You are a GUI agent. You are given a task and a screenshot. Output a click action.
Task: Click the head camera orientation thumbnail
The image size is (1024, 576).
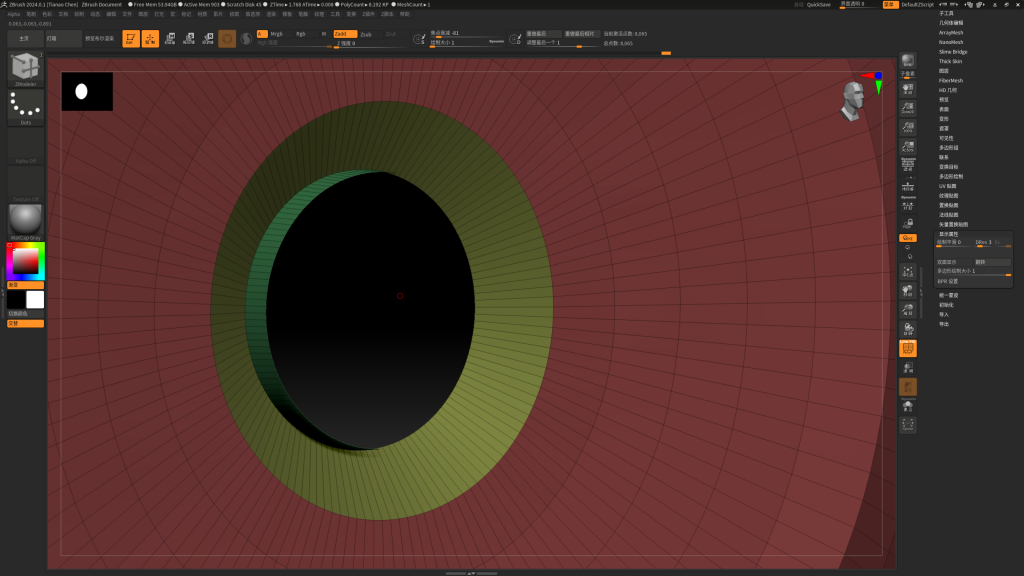click(x=852, y=101)
